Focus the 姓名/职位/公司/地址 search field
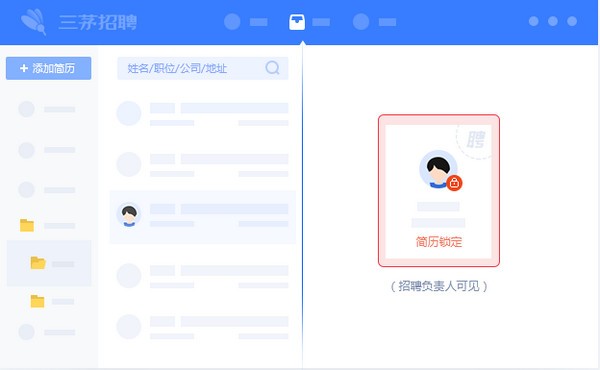Viewport: 600px width, 370px height. point(202,68)
